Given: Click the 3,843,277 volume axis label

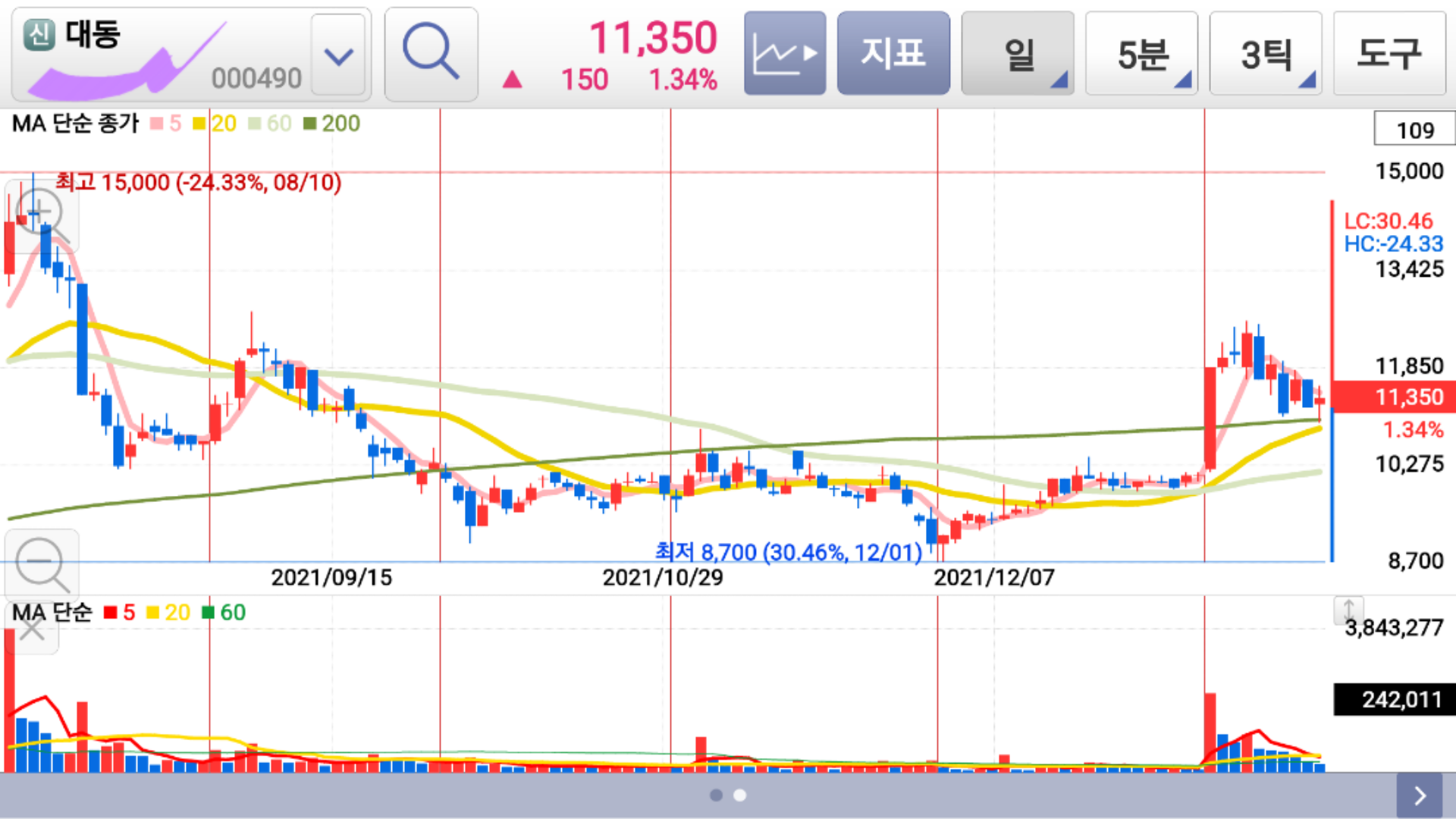Looking at the screenshot, I should tap(1394, 628).
